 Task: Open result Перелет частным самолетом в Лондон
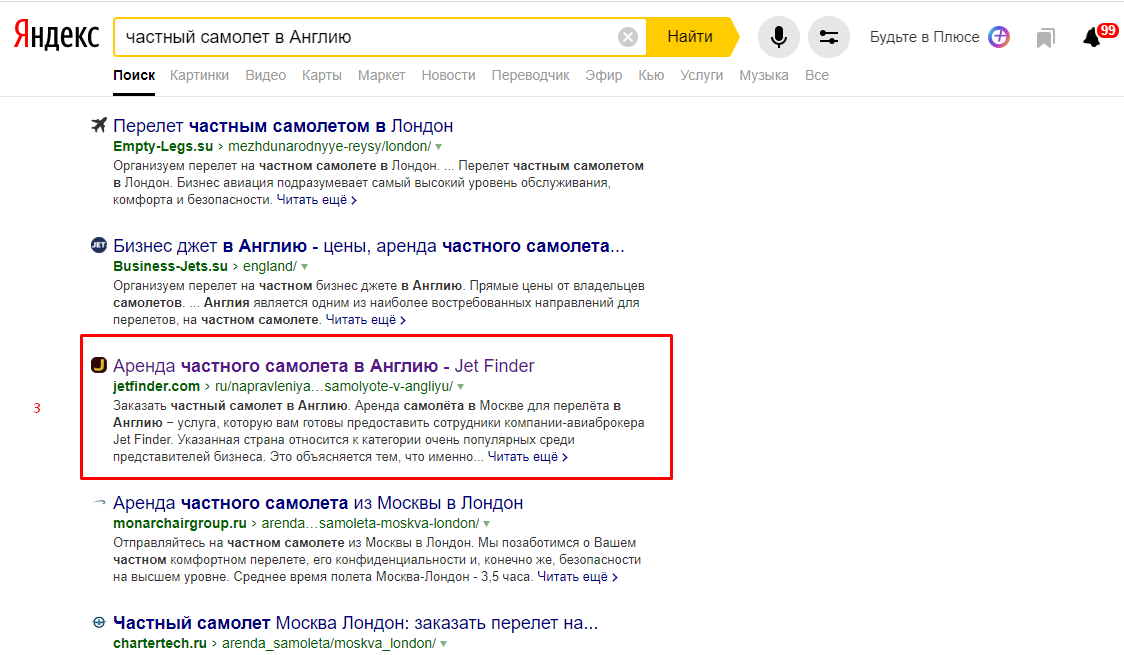283,125
